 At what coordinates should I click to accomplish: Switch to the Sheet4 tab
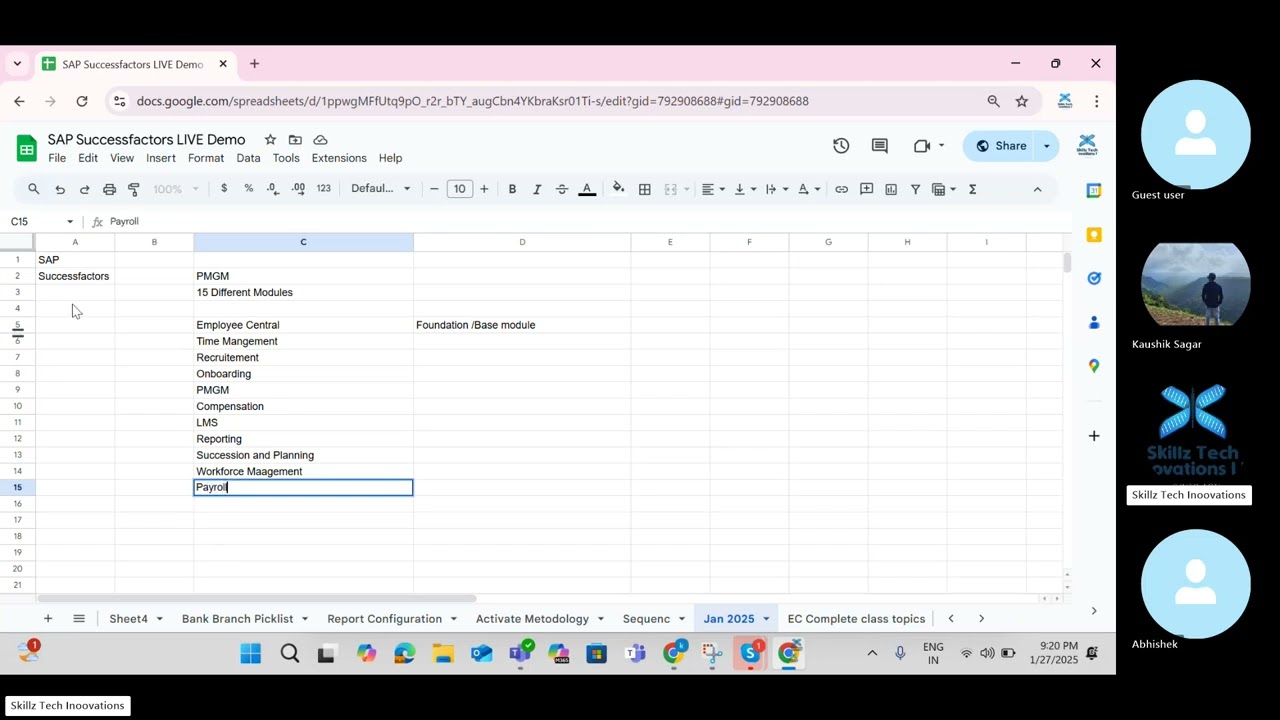click(x=128, y=619)
